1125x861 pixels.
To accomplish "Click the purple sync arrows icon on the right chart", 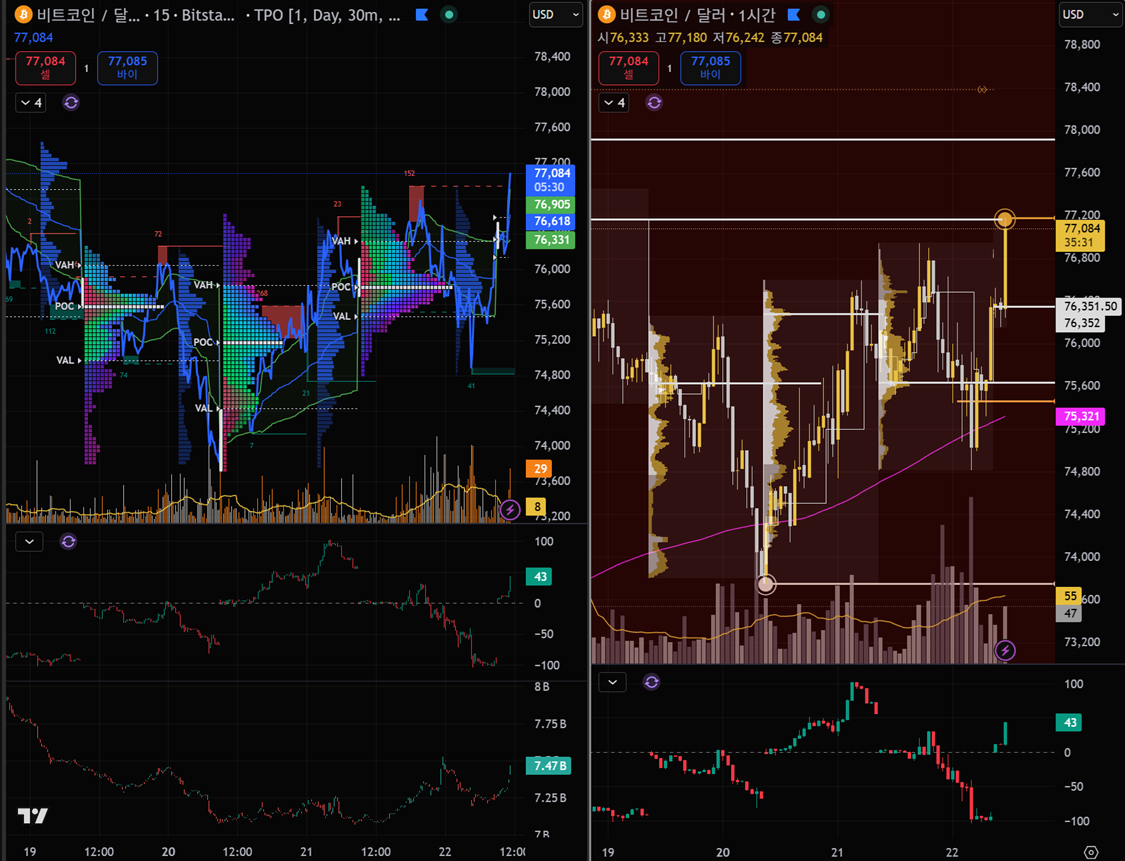I will (x=654, y=102).
